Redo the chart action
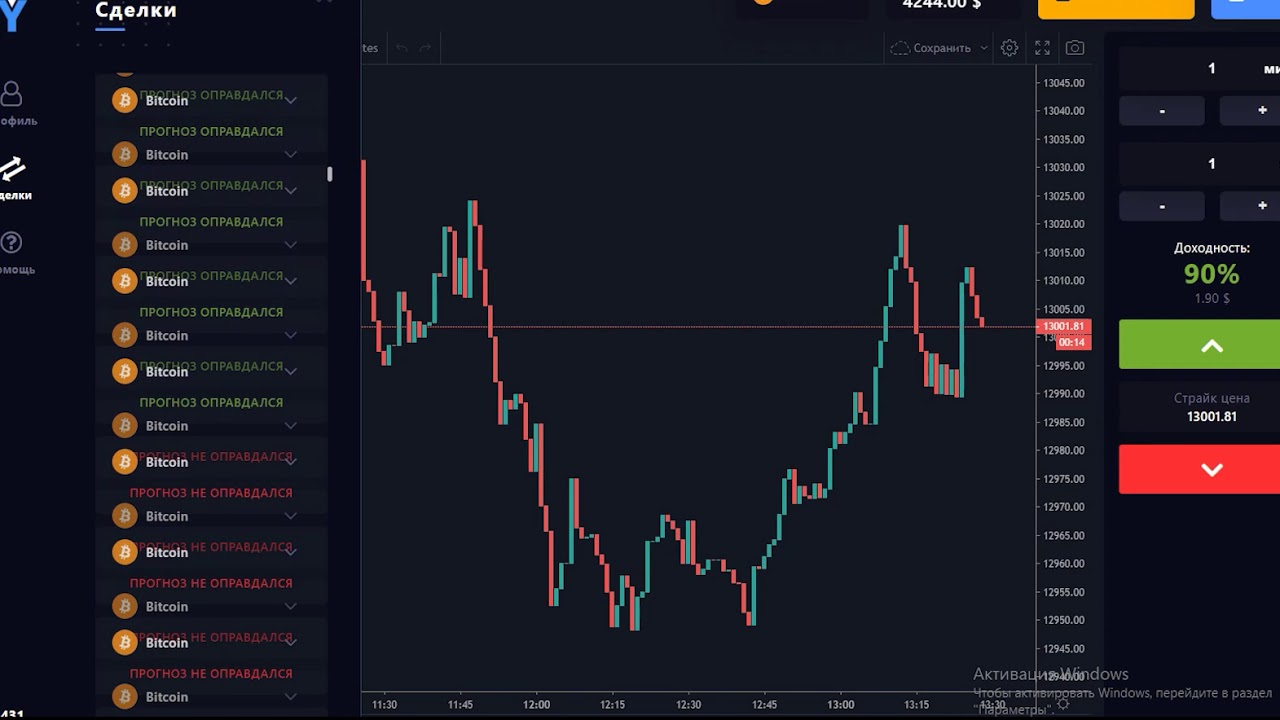The height and width of the screenshot is (720, 1280). (x=425, y=48)
